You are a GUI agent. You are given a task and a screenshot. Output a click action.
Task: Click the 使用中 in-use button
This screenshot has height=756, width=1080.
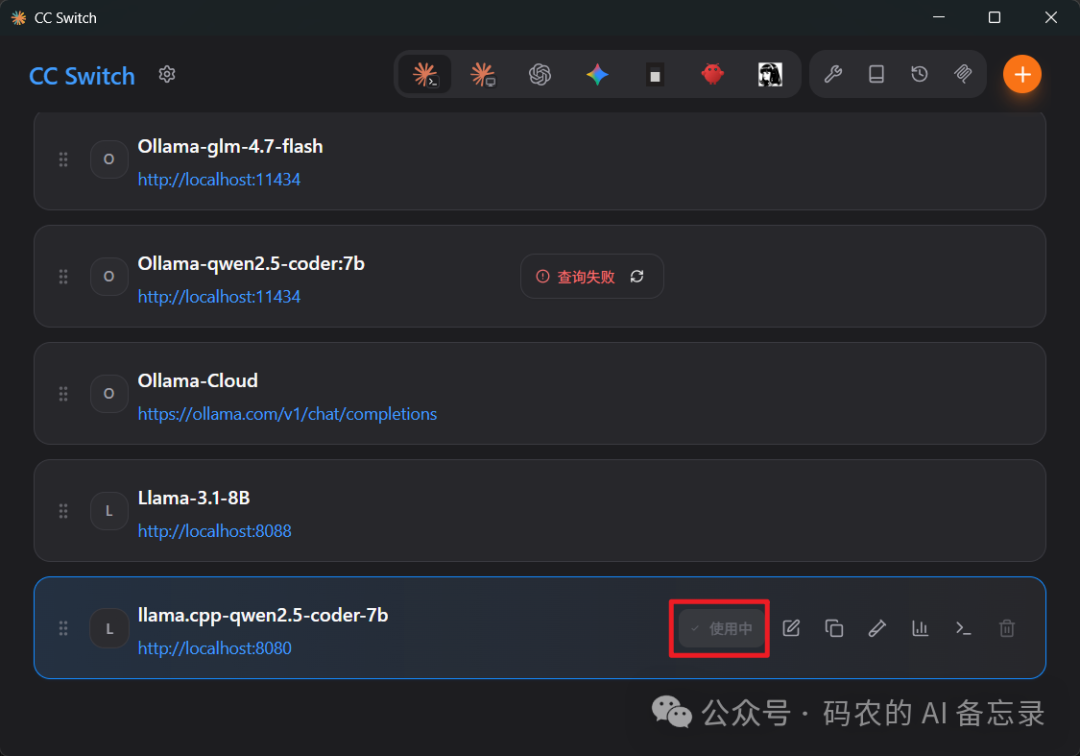721,628
